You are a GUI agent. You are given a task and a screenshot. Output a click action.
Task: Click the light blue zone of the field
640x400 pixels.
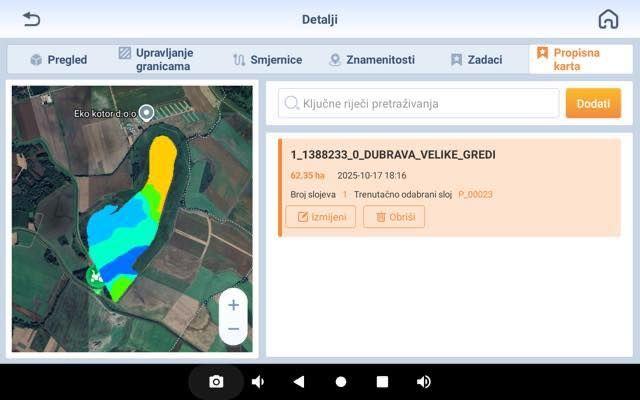(x=110, y=224)
